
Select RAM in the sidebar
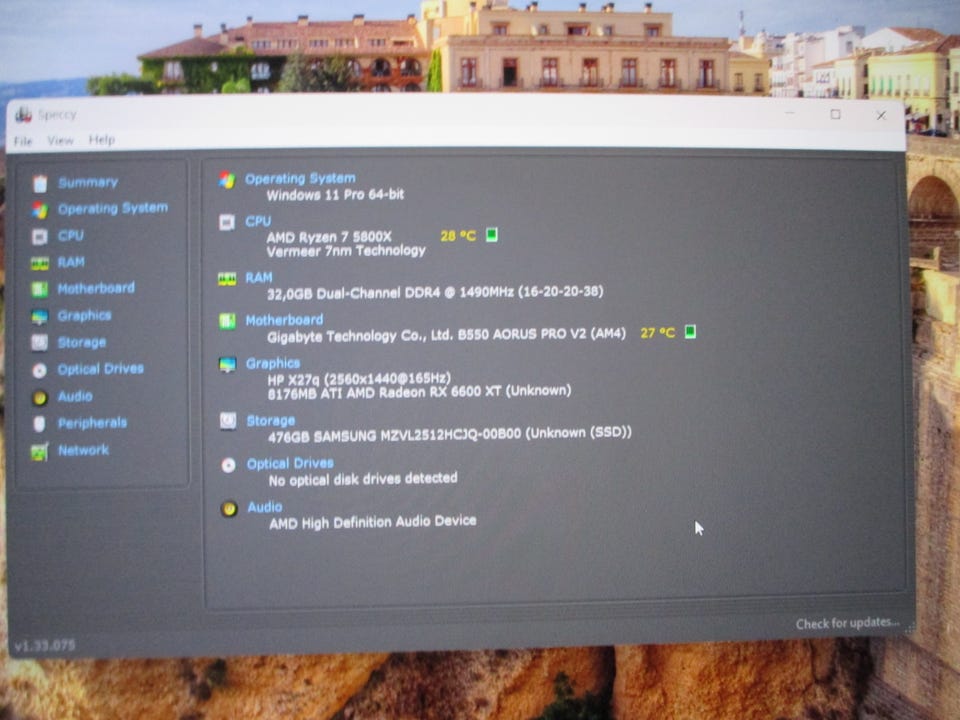point(71,262)
